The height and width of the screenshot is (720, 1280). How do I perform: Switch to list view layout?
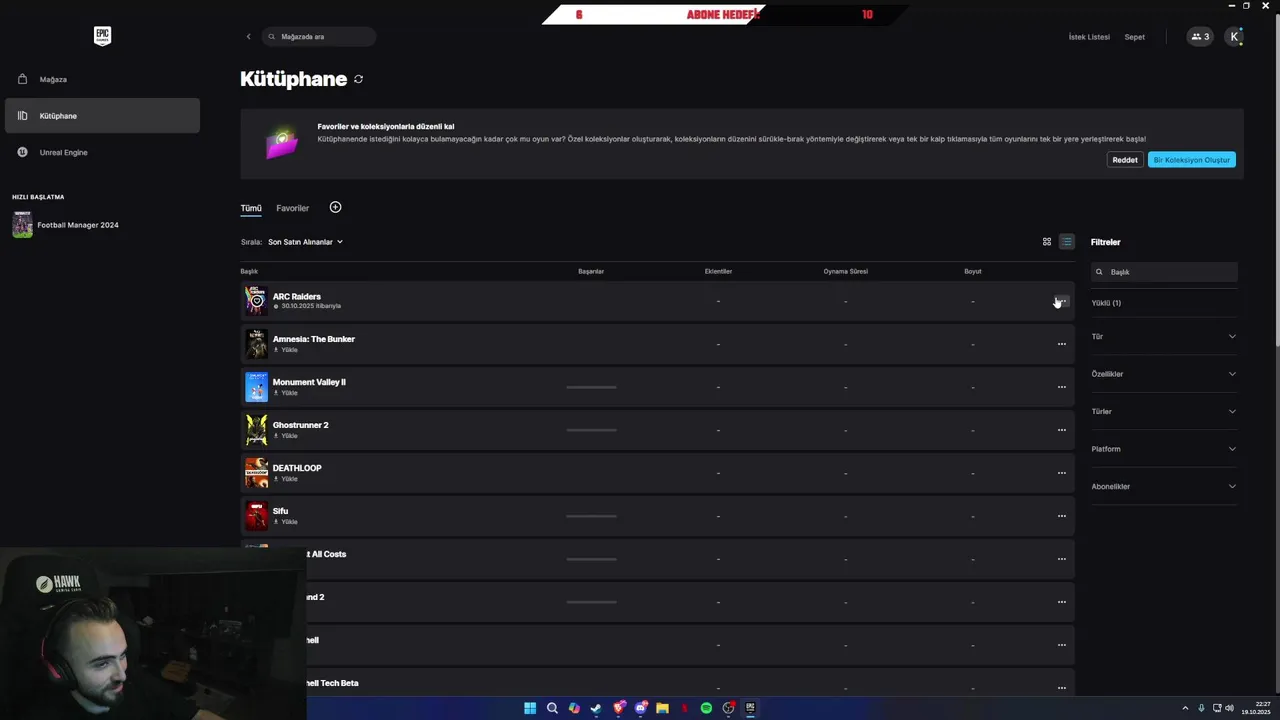[1067, 242]
